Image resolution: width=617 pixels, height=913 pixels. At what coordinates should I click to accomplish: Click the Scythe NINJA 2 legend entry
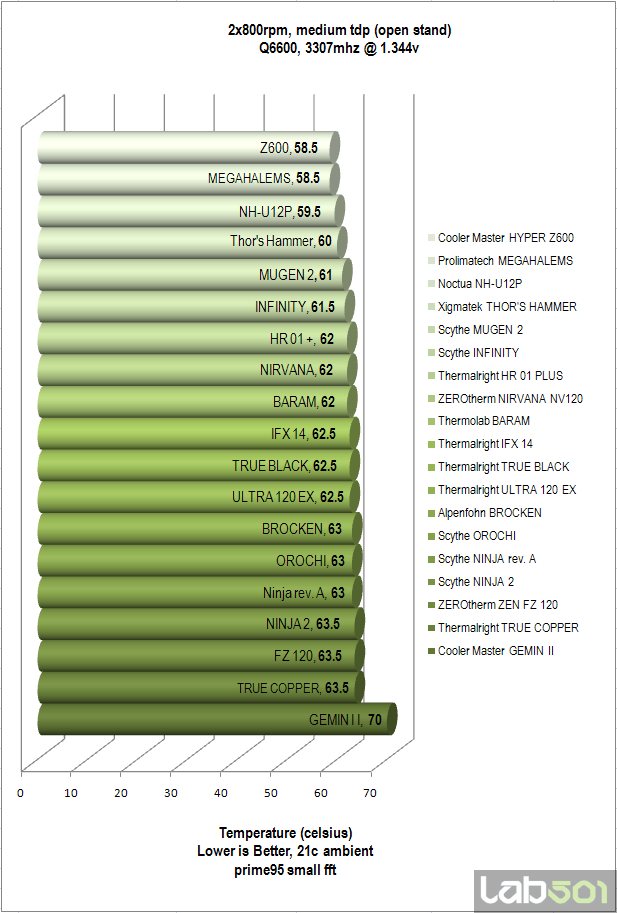tap(471, 582)
